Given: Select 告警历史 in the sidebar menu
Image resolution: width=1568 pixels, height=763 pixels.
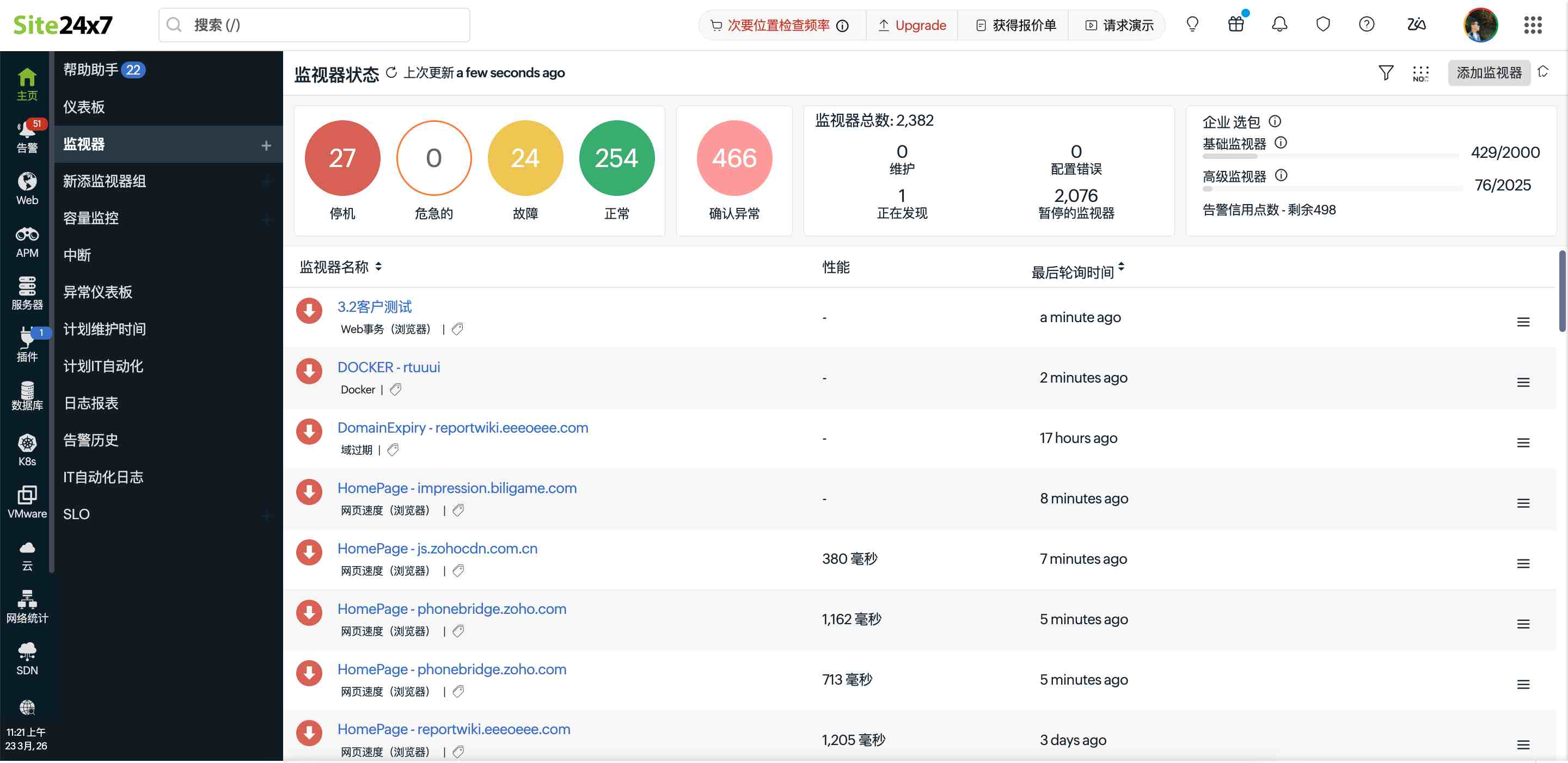Looking at the screenshot, I should [x=90, y=440].
